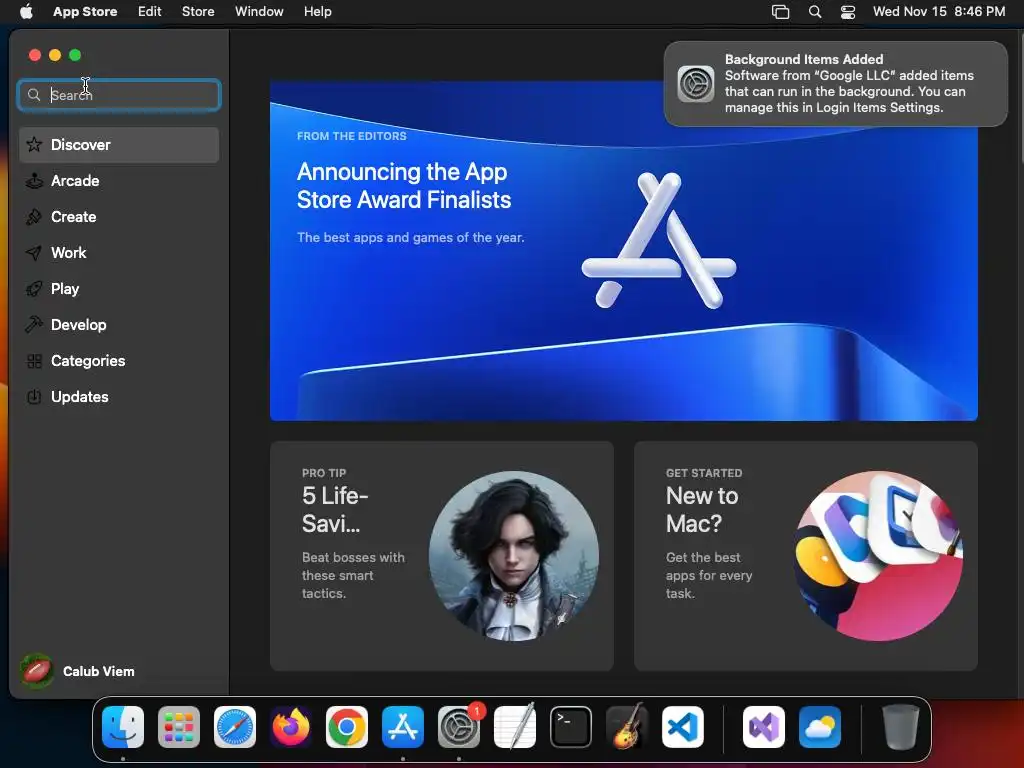This screenshot has width=1024, height=768.
Task: Open TextEdit from the Dock
Action: pos(515,727)
